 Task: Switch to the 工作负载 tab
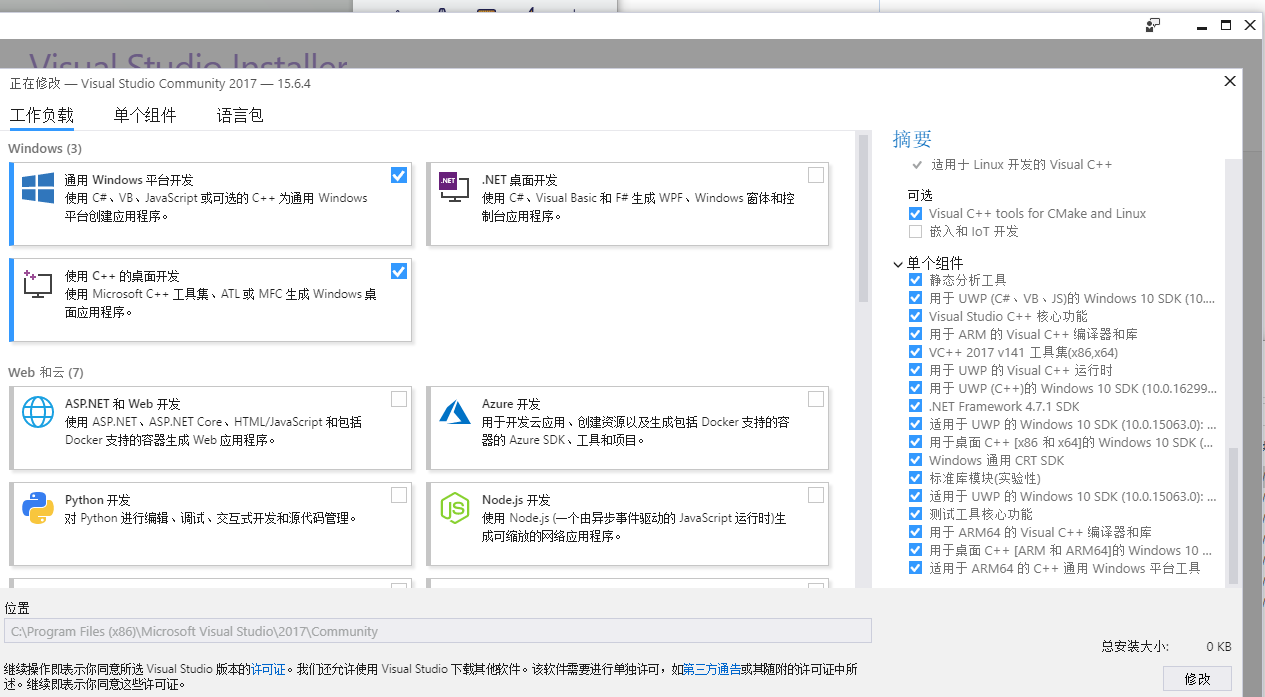click(x=42, y=115)
